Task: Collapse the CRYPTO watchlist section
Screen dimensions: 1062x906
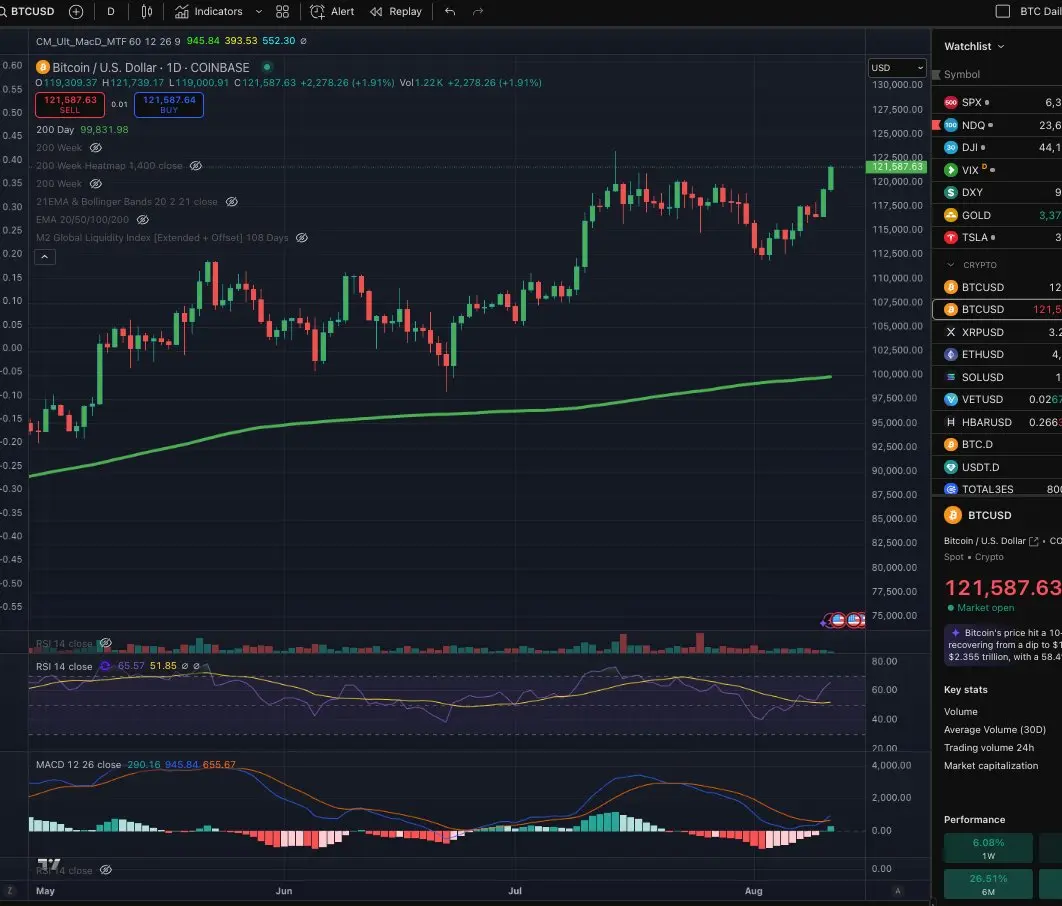Action: tap(950, 265)
